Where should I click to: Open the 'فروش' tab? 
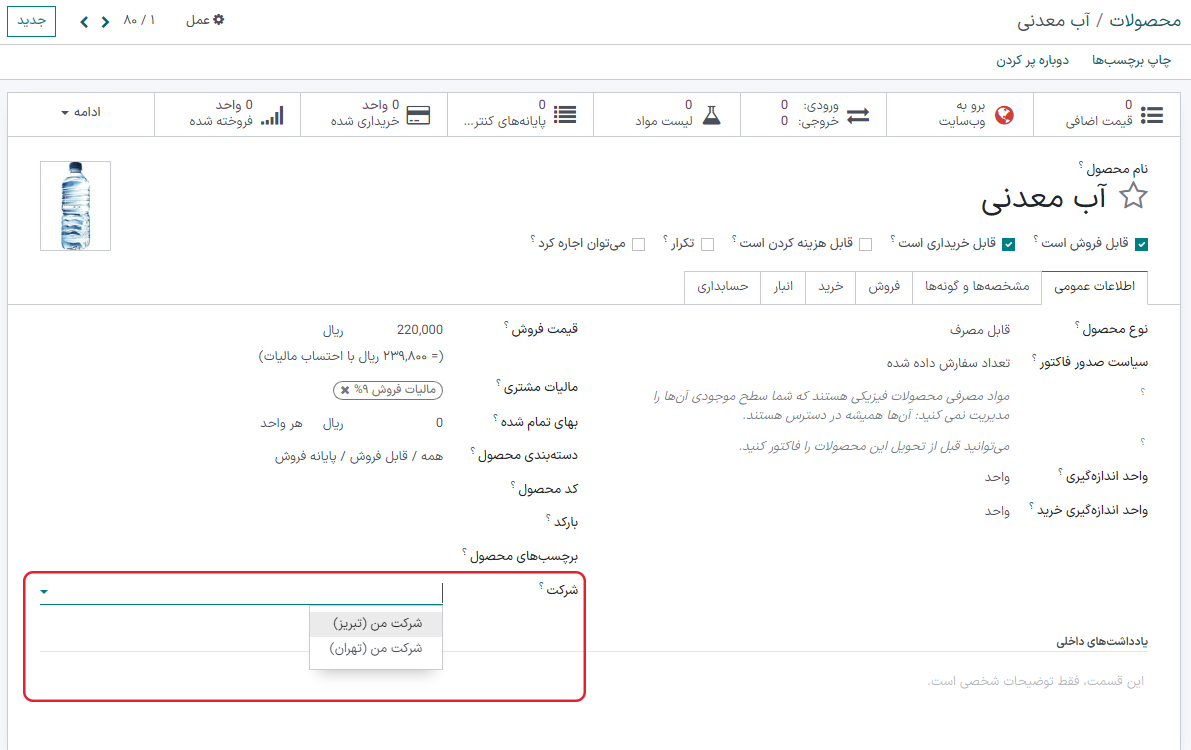883,287
